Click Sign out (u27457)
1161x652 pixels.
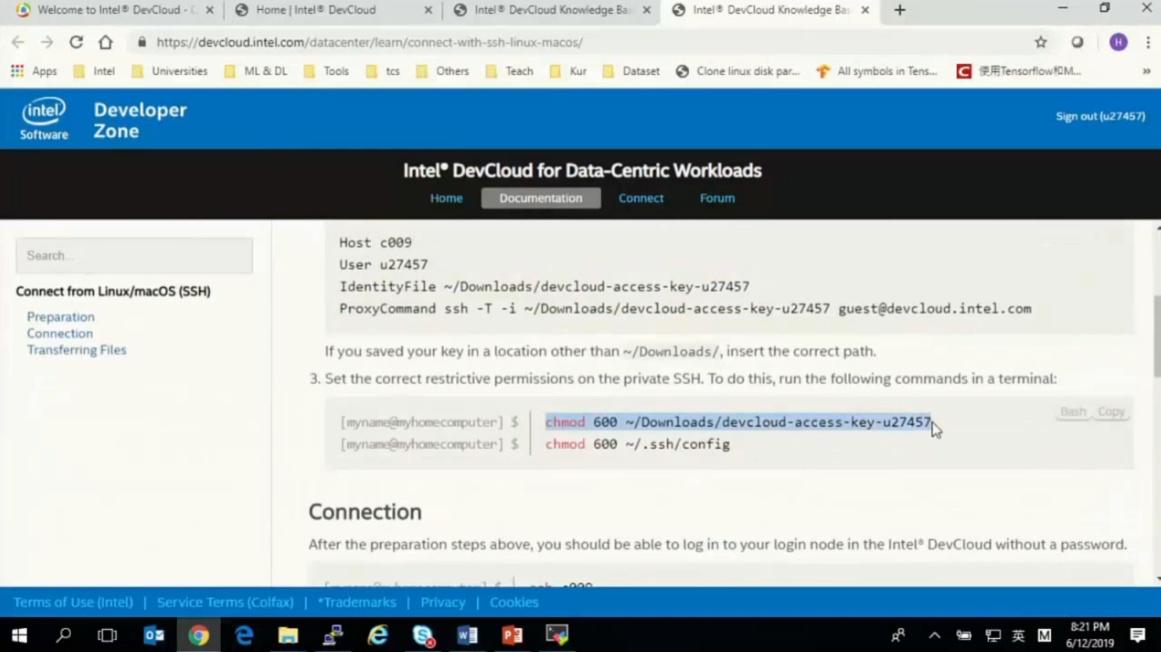pyautogui.click(x=1100, y=116)
